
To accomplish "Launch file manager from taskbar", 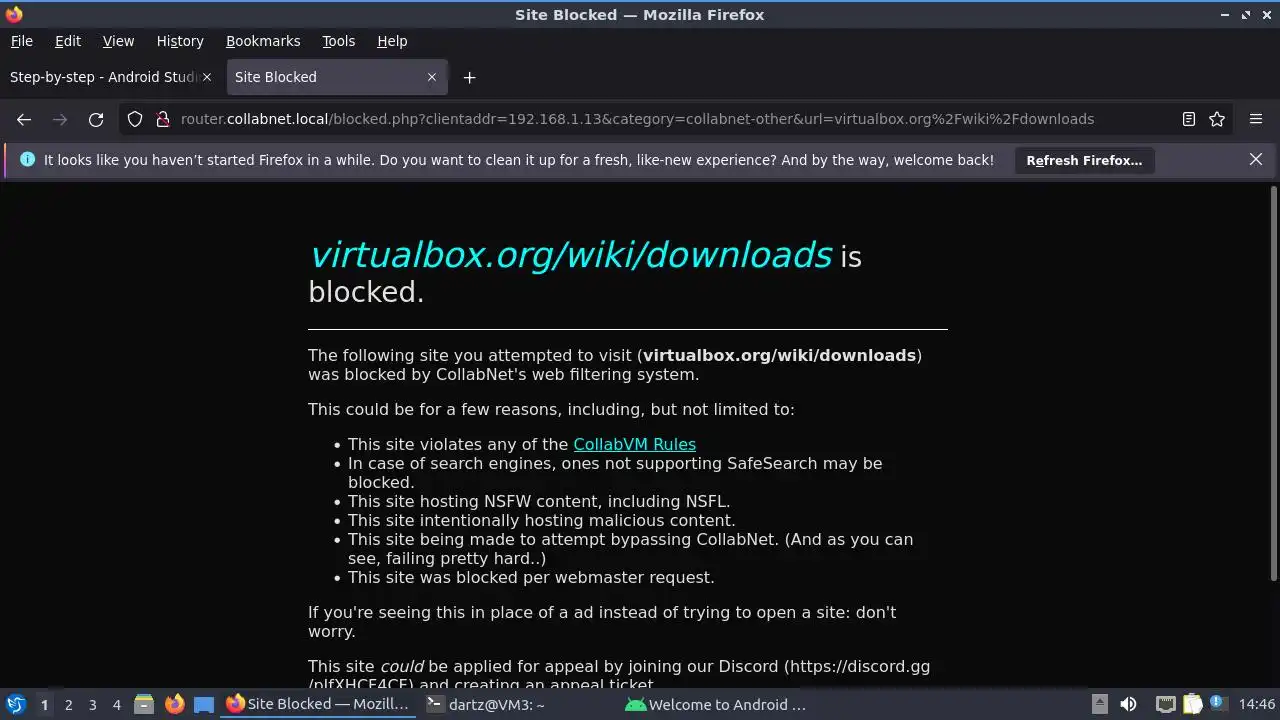I will coord(144,704).
